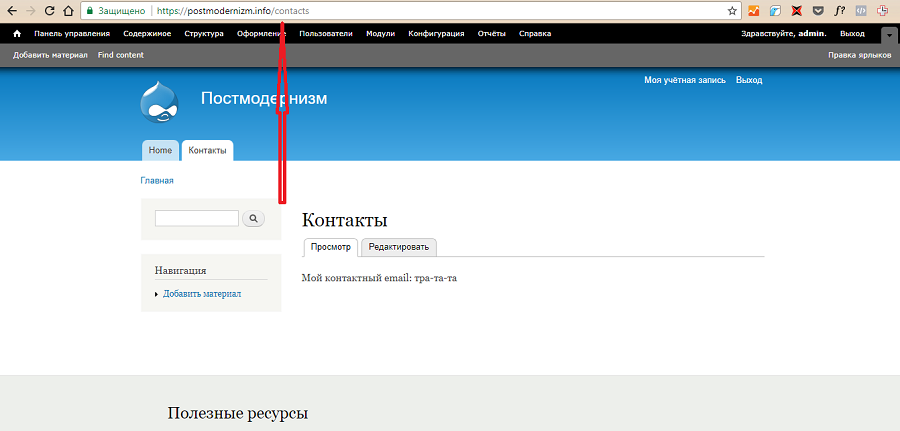
Task: Open the 'Модули' admin menu
Action: pos(381,34)
